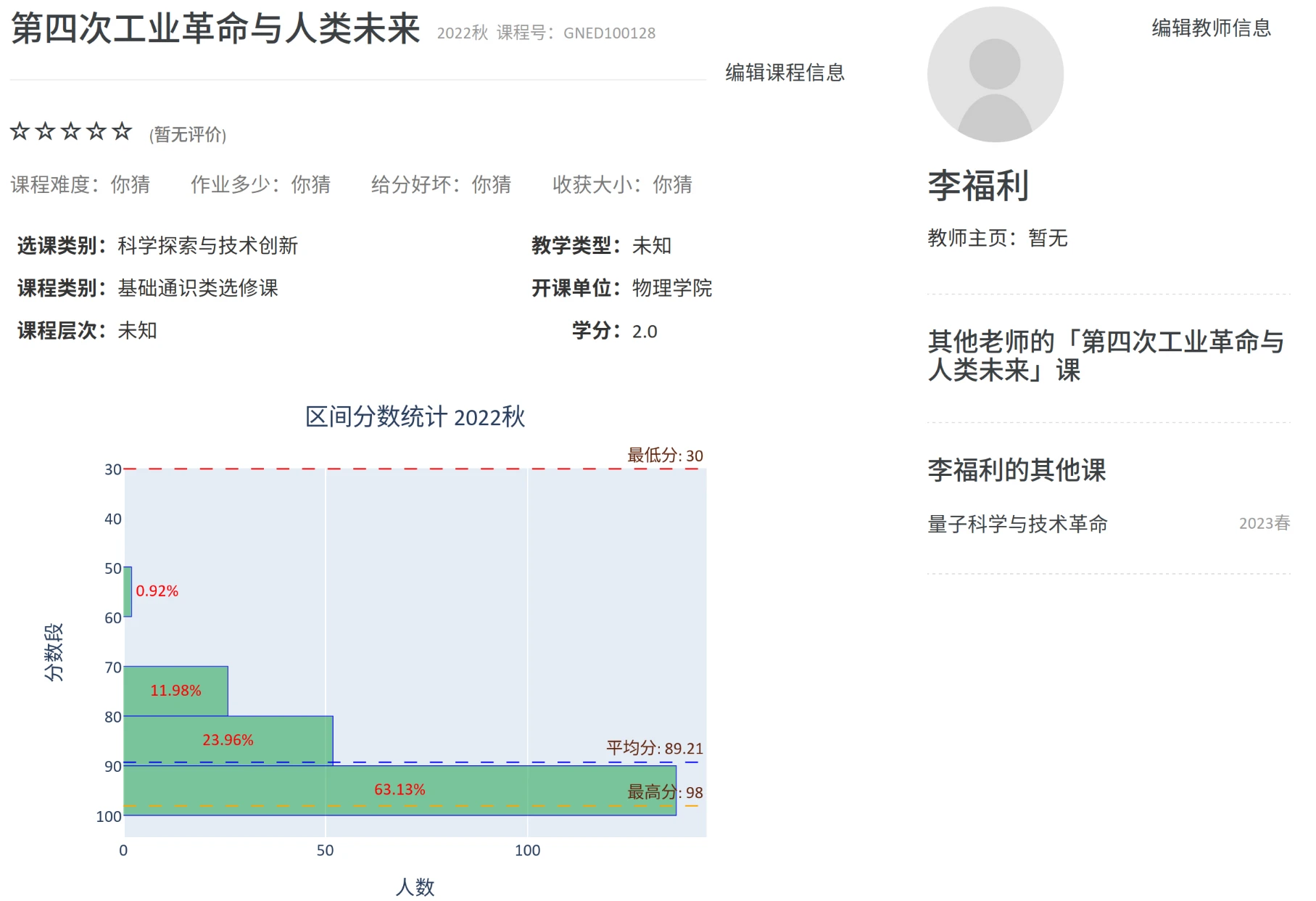Open the 量子科学与技术革命 course link

tap(1017, 524)
